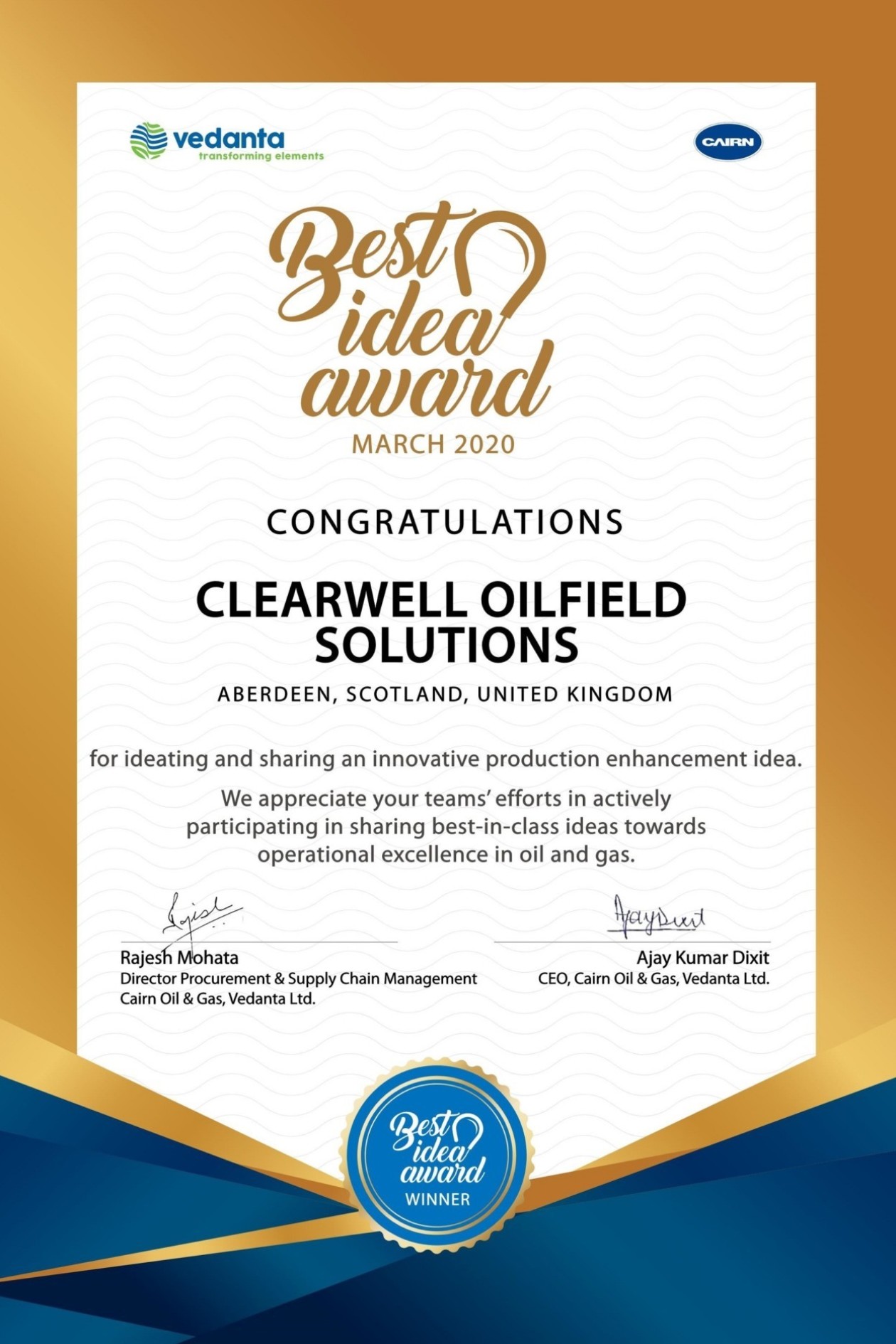Viewport: 896px width, 1344px height.
Task: Click the Best Idea Award gold script title
Action: coord(410,310)
